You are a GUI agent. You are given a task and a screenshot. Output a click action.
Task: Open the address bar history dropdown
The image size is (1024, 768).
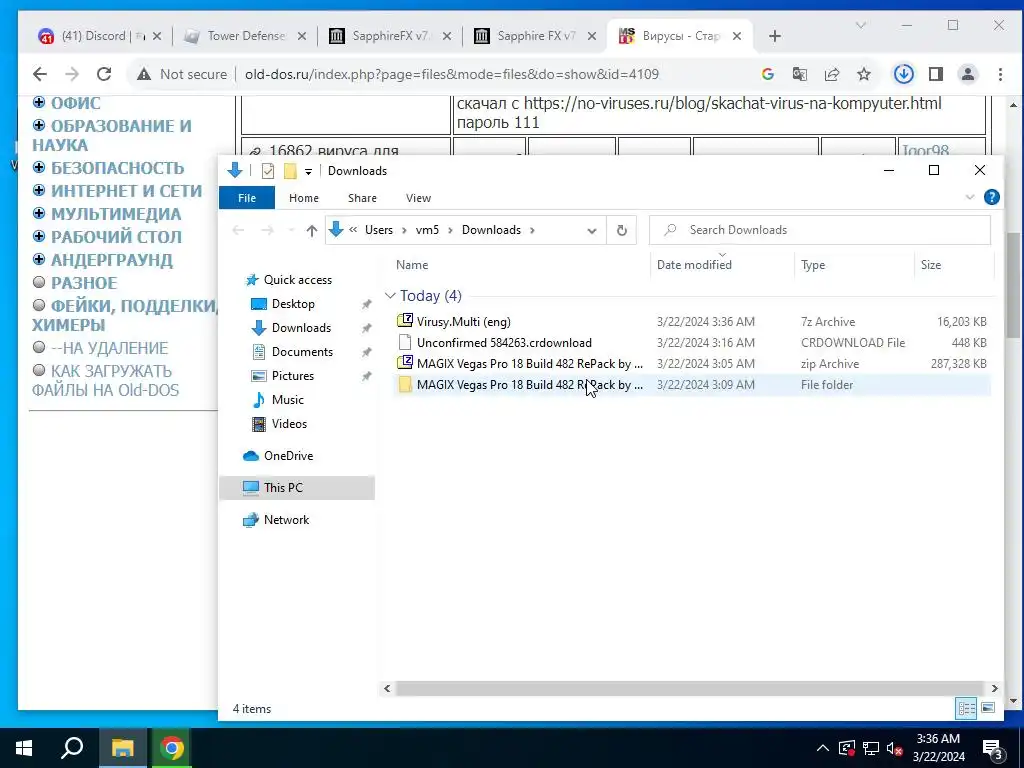tap(592, 231)
